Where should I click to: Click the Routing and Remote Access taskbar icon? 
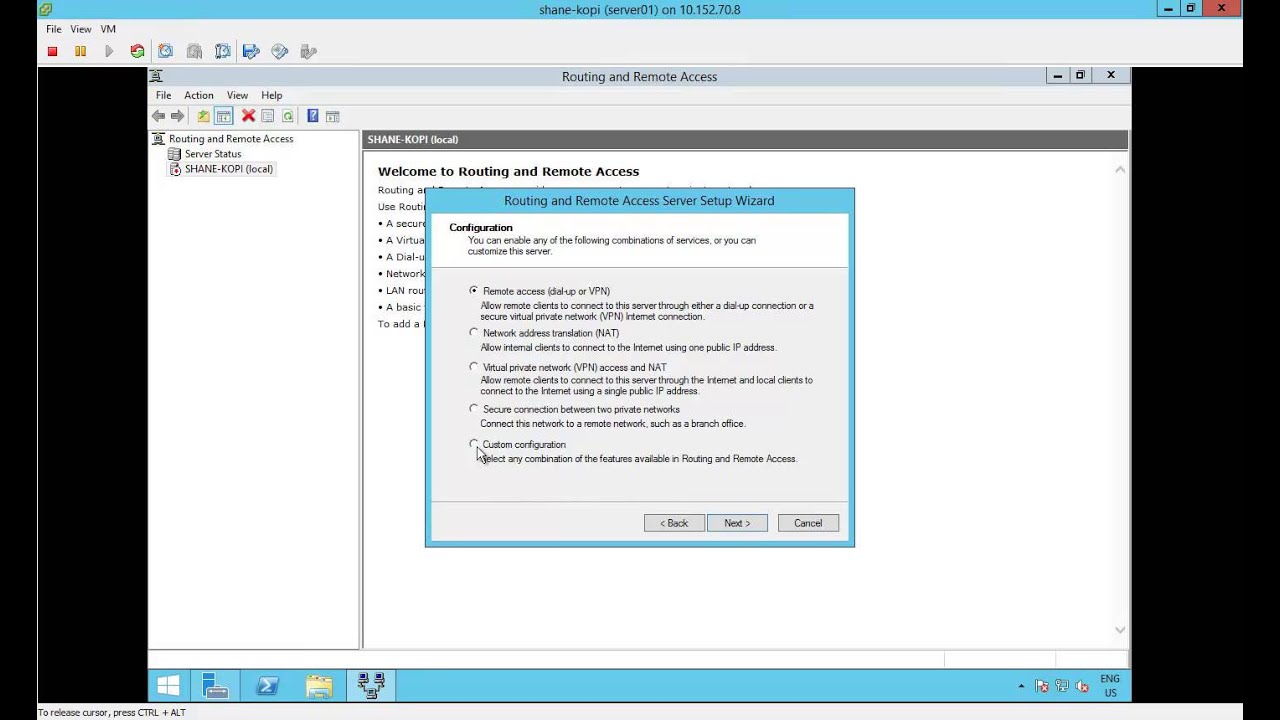point(371,685)
